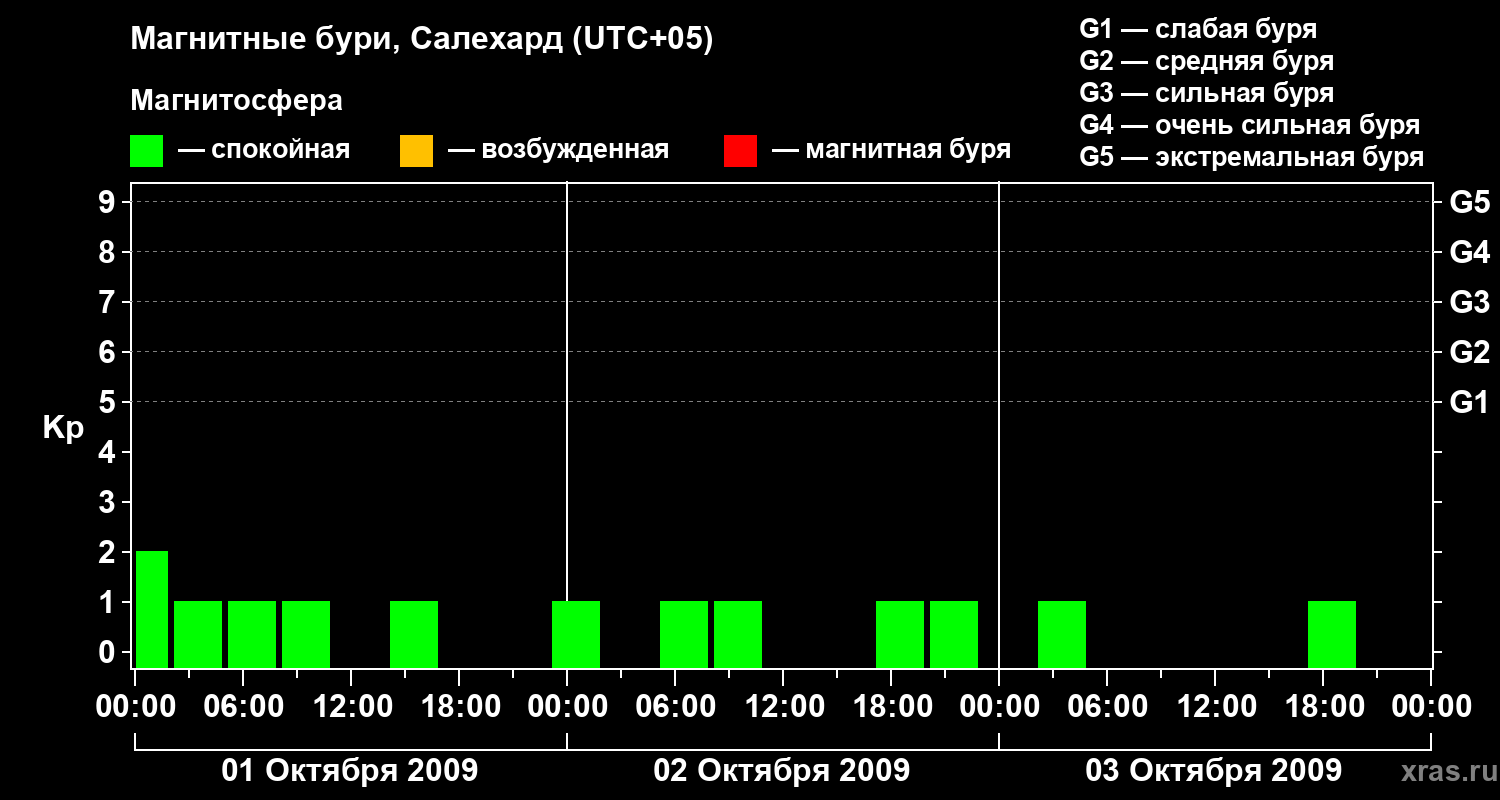This screenshot has height=800, width=1500.
Task: Click the red магнитная буря legend swatch
Action: [740, 151]
